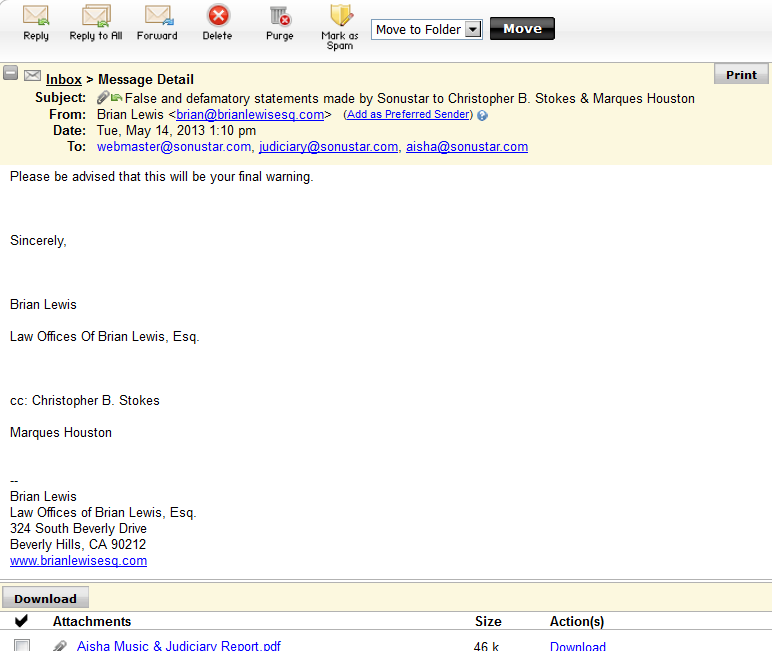Click the 'final warning' sentence

click(161, 177)
